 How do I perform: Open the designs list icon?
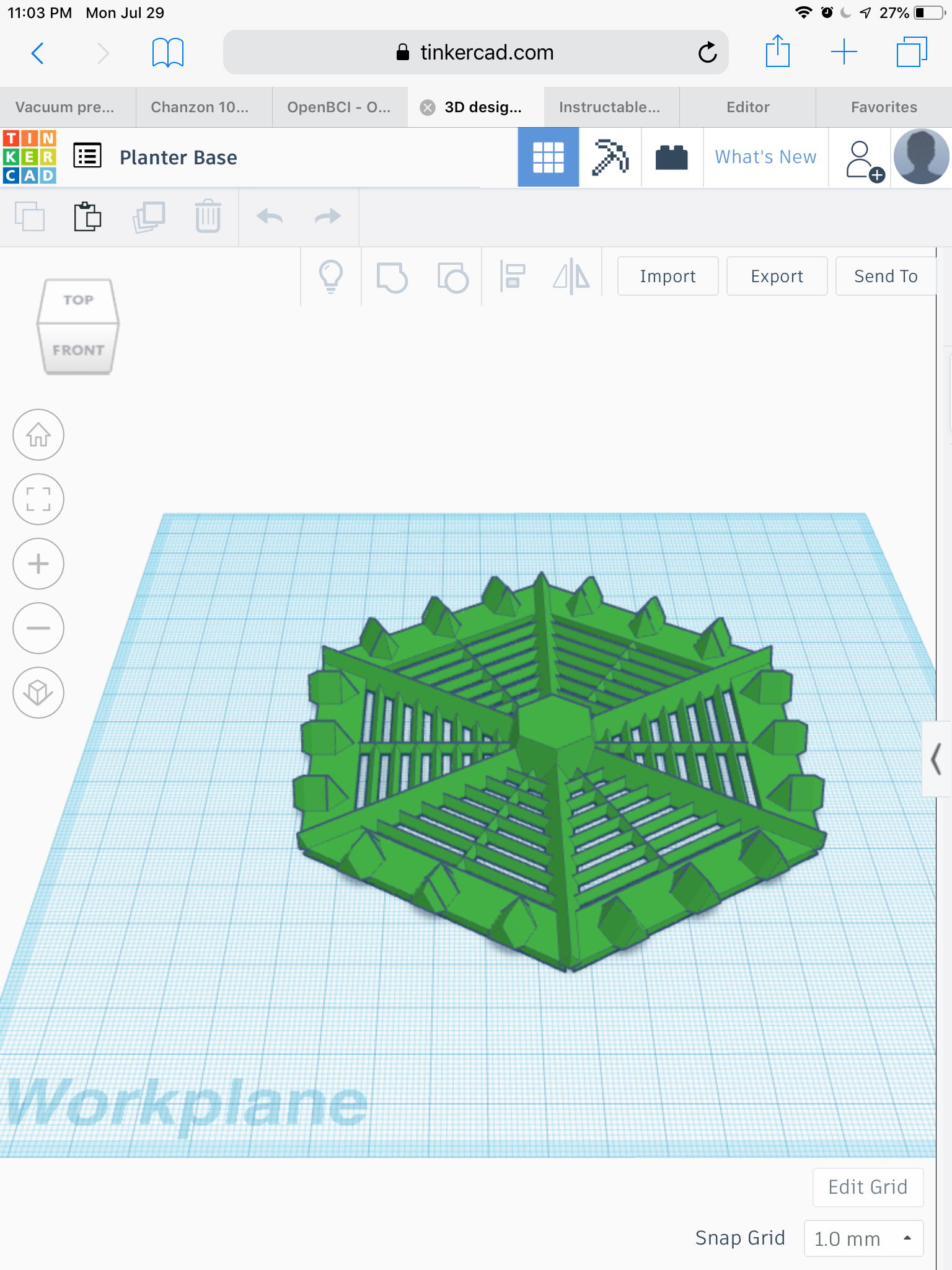87,156
